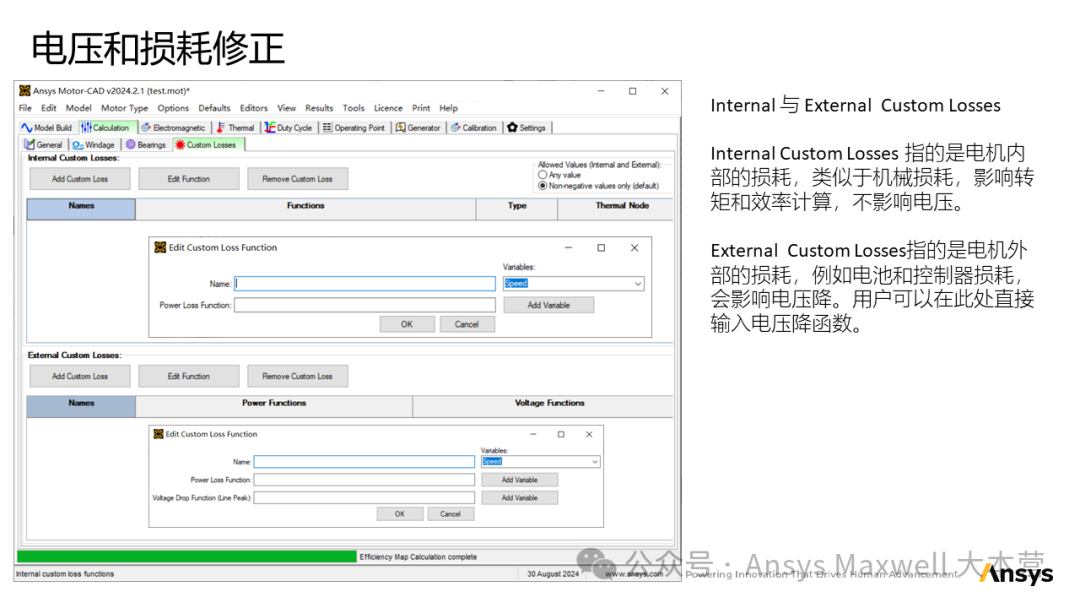Open the Edit menu

click(49, 108)
